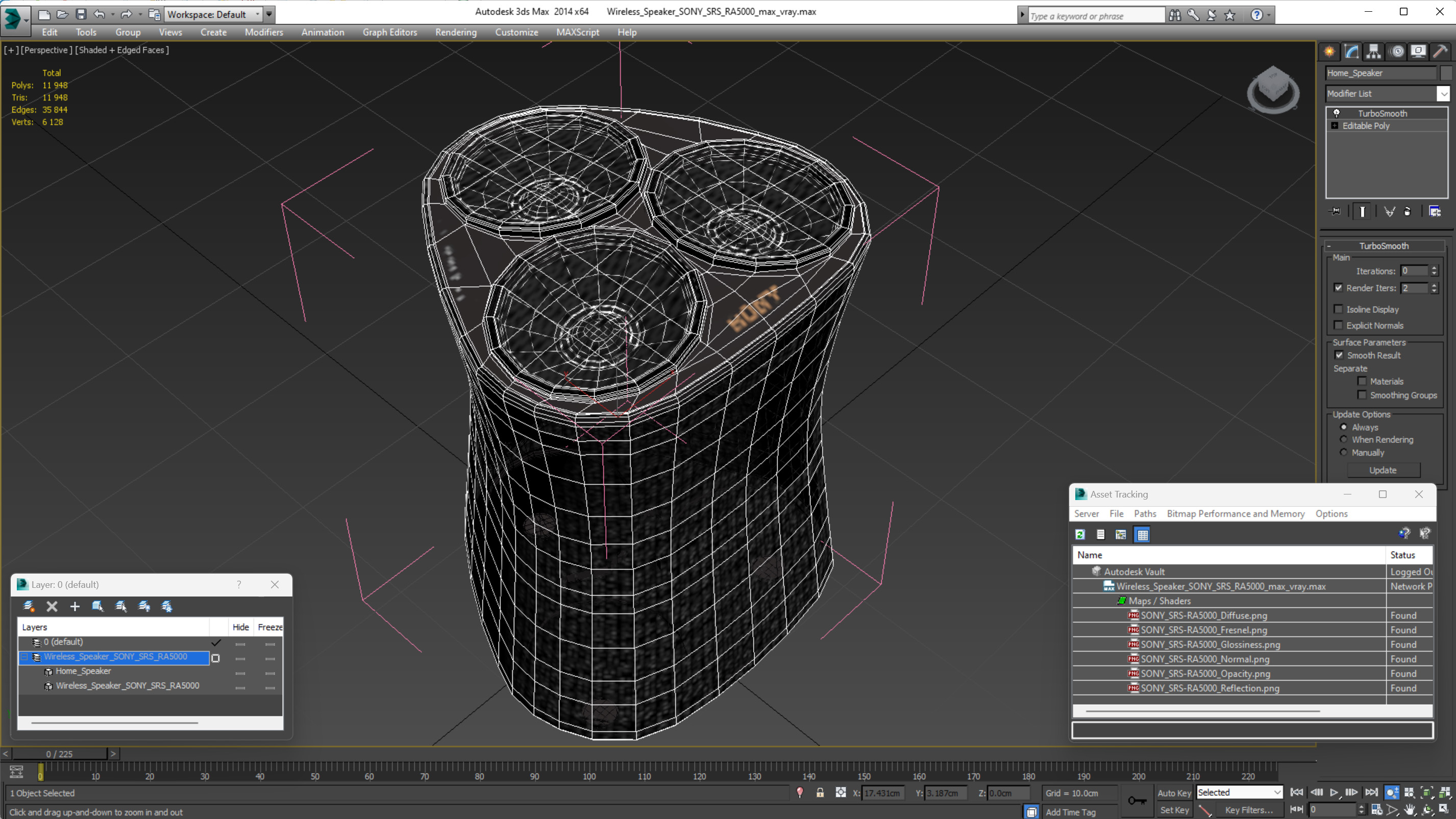Click the SONY_SRS-RA5000_Diffuse.png asset
Image resolution: width=1456 pixels, height=819 pixels.
1204,615
